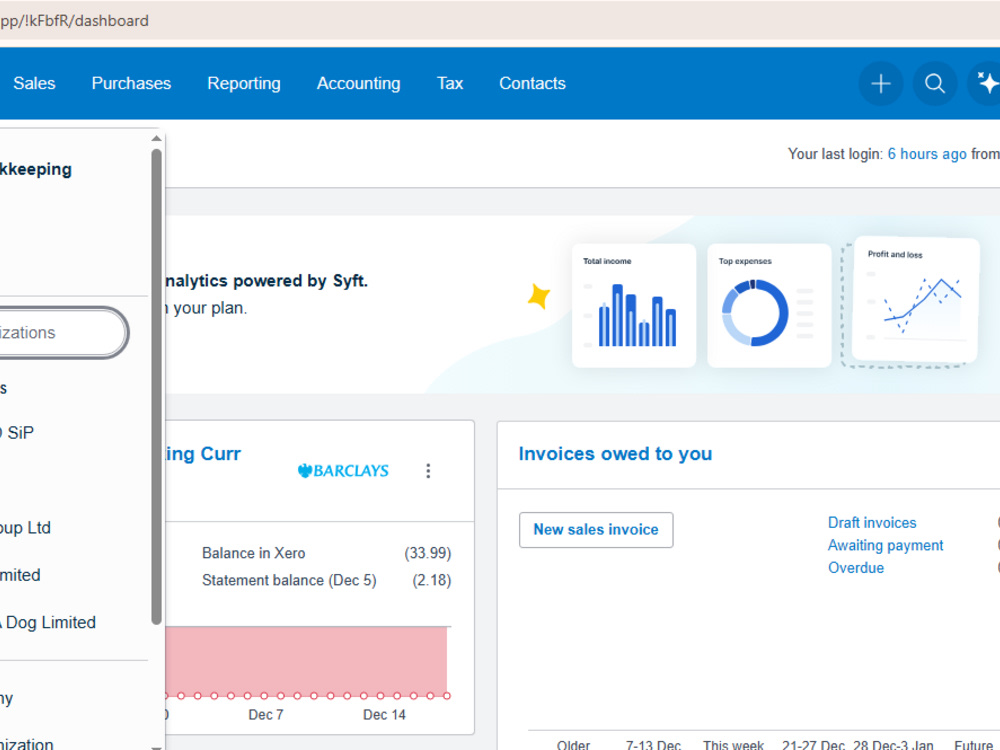
Task: Click the Dec 7 chart axis label
Action: [x=266, y=715]
